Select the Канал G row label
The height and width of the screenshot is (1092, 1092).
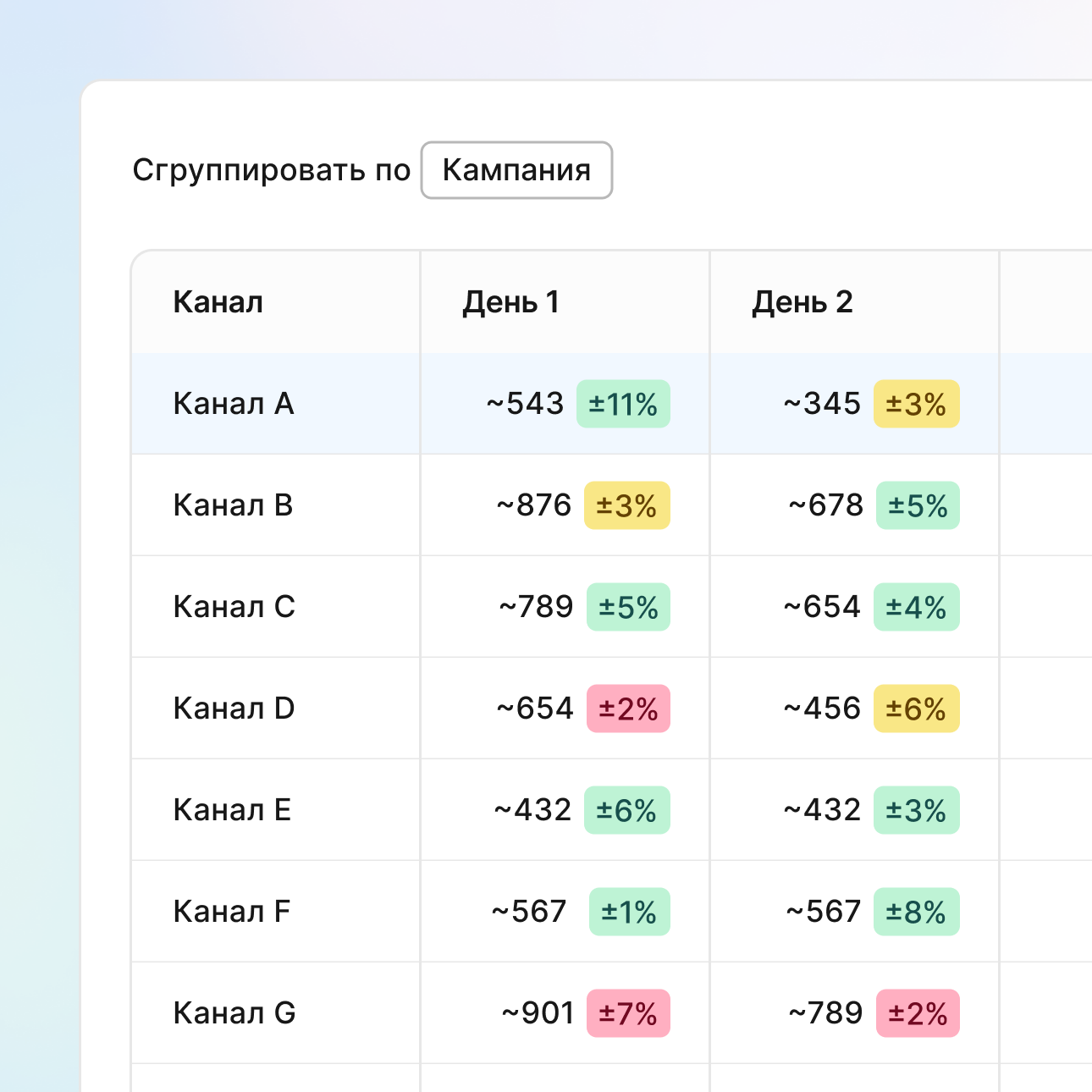(x=234, y=1013)
